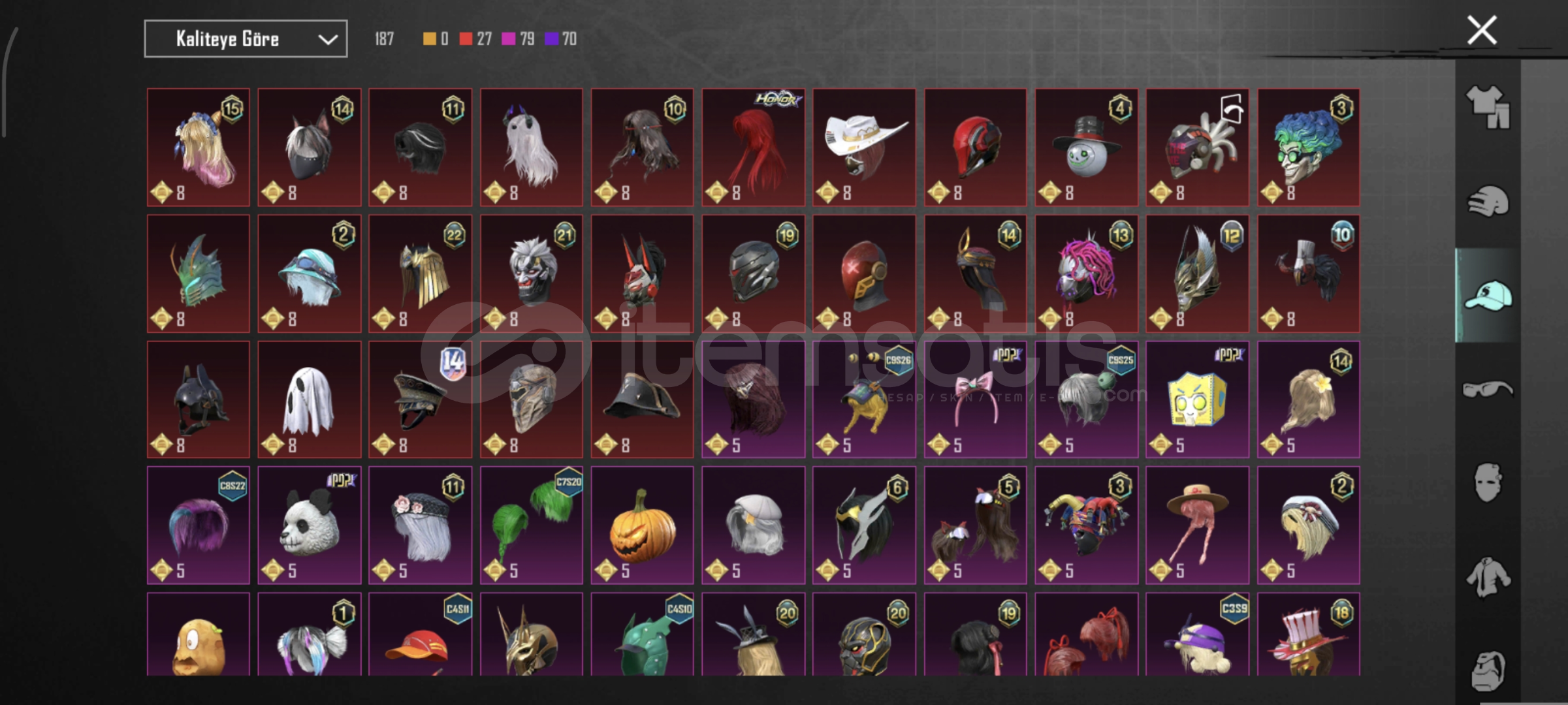
Task: Select the white cowboy hat item
Action: (x=864, y=148)
